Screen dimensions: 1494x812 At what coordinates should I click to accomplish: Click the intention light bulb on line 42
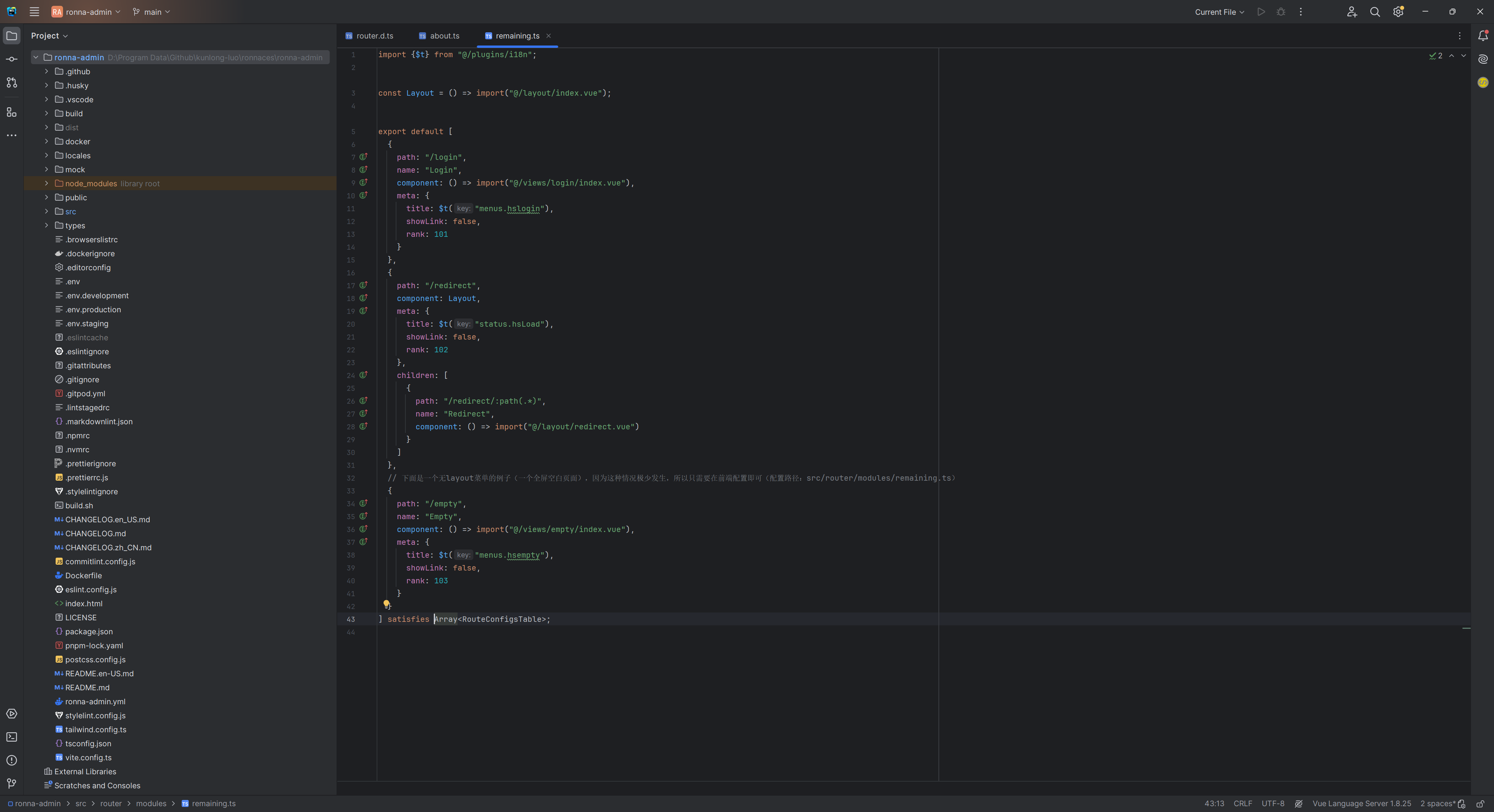click(x=386, y=604)
